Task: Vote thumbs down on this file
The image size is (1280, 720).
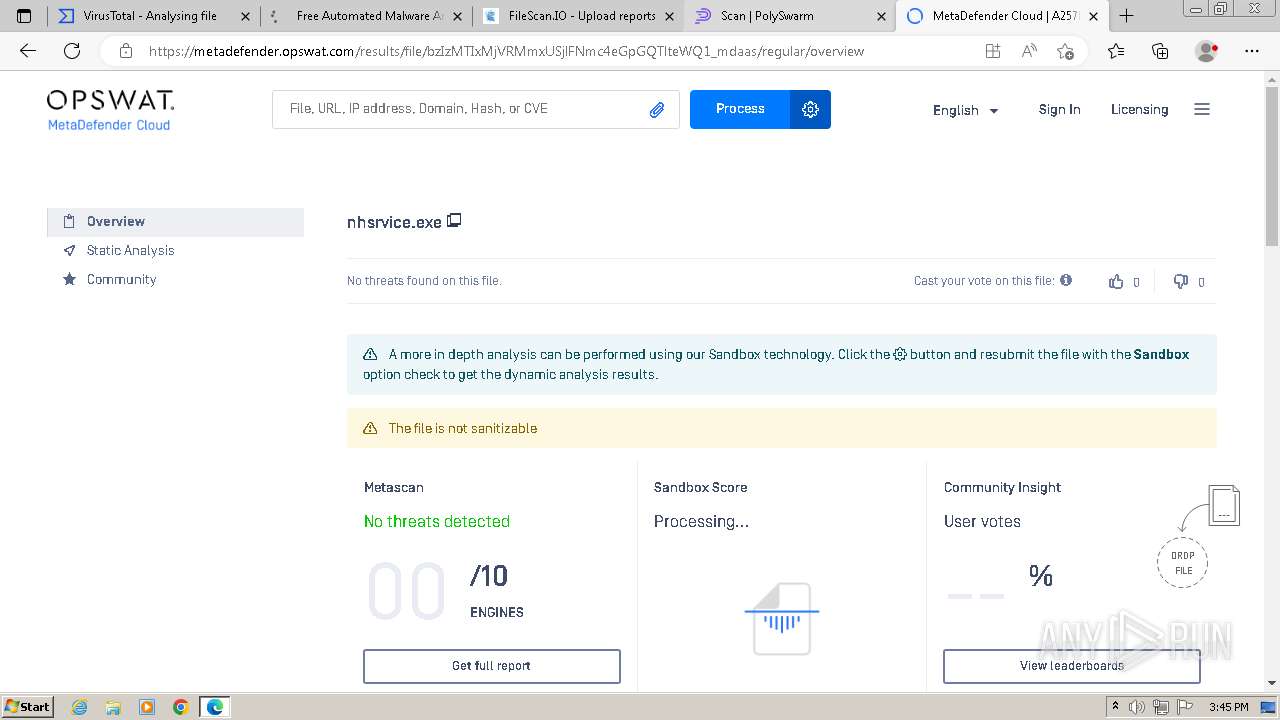Action: pos(1181,282)
